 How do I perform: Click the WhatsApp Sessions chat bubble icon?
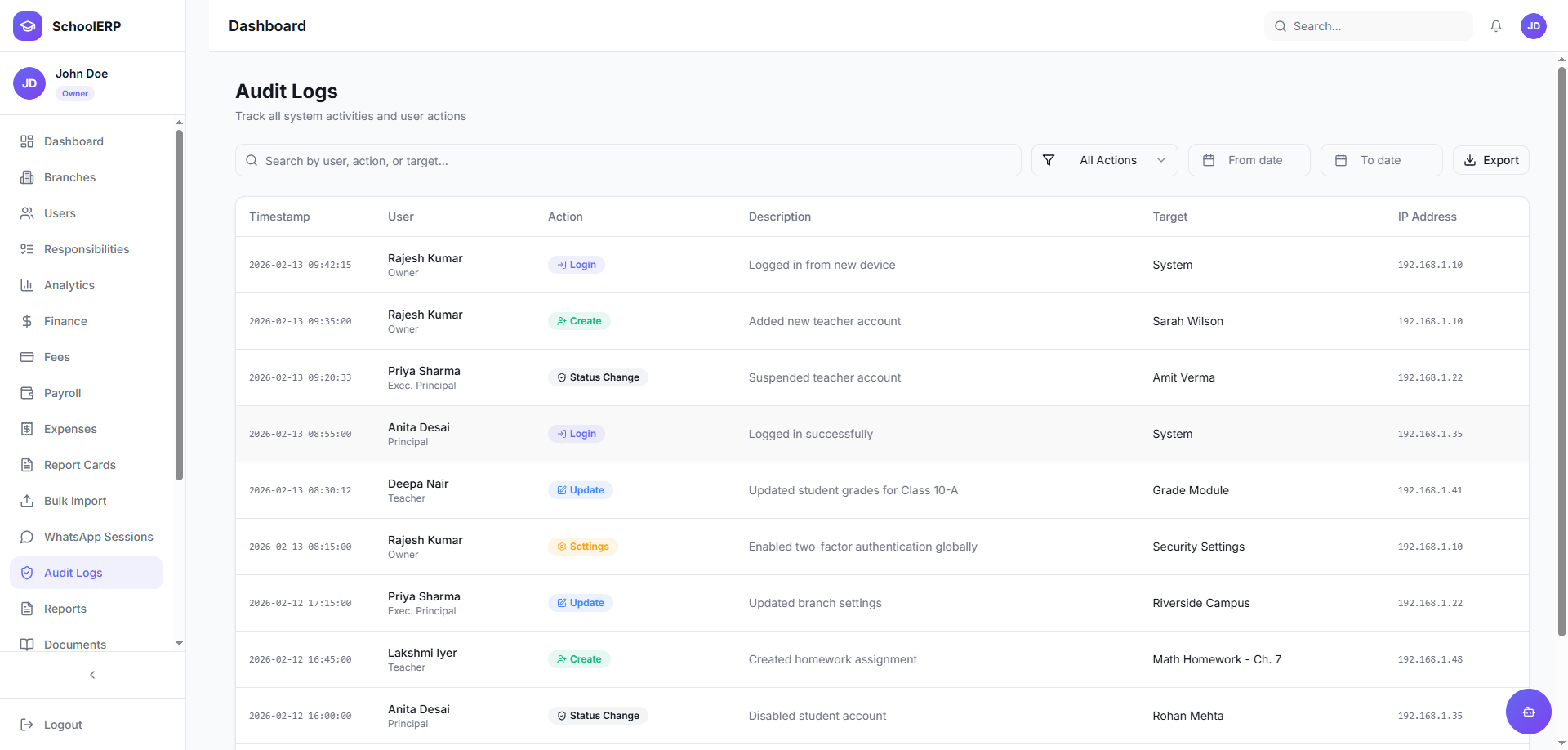click(27, 537)
